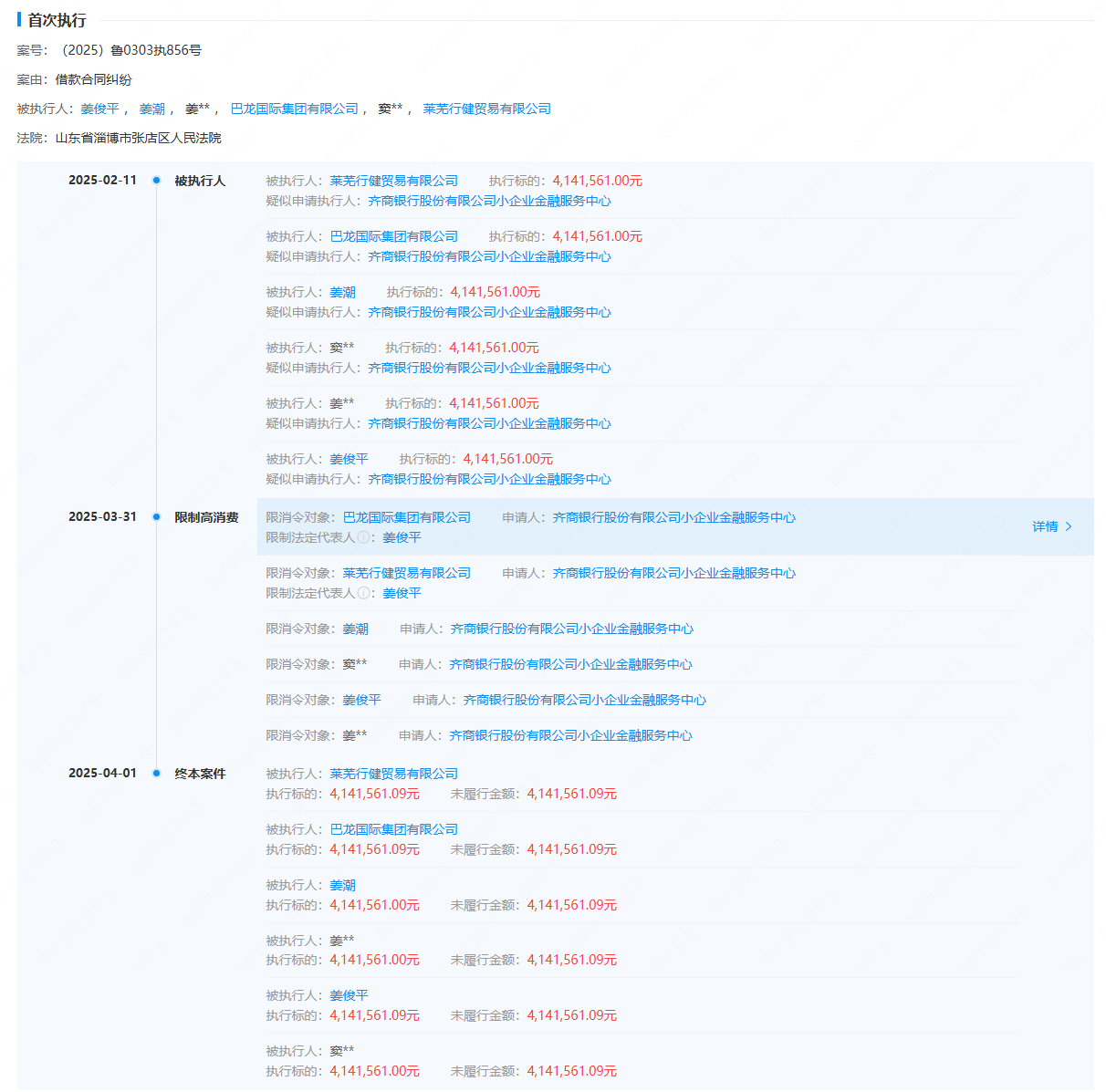
Task: Open 姜潮 限消令对象 link
Action: (356, 629)
